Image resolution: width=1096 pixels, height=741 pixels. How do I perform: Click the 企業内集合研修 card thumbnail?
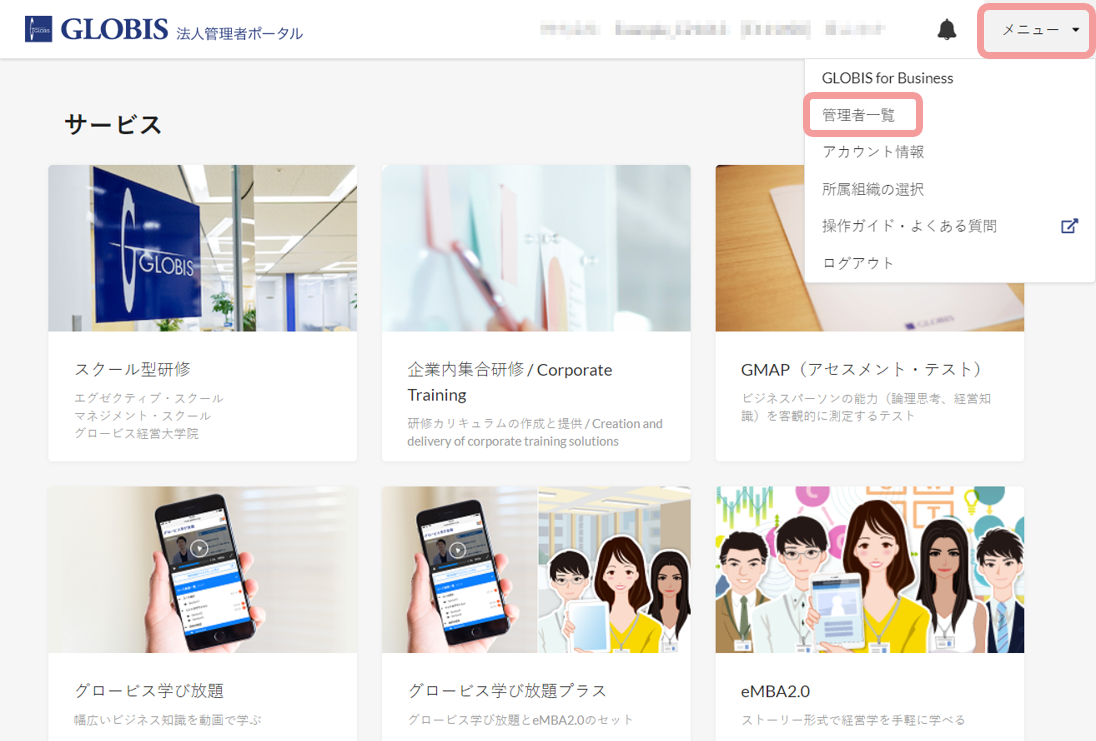click(x=536, y=248)
